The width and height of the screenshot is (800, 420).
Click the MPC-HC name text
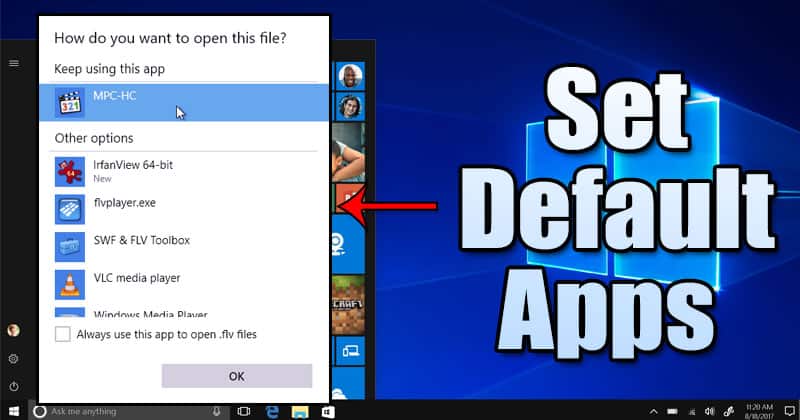click(x=115, y=95)
